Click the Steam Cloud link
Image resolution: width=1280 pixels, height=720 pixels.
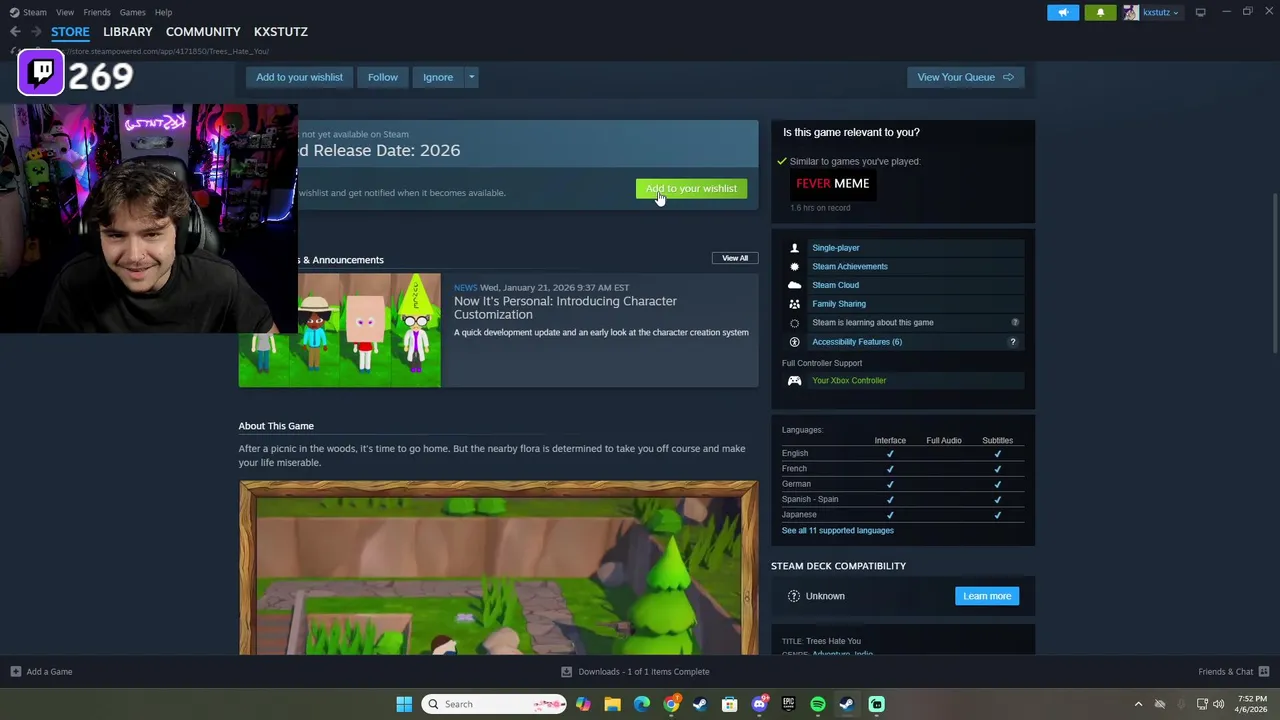click(835, 285)
